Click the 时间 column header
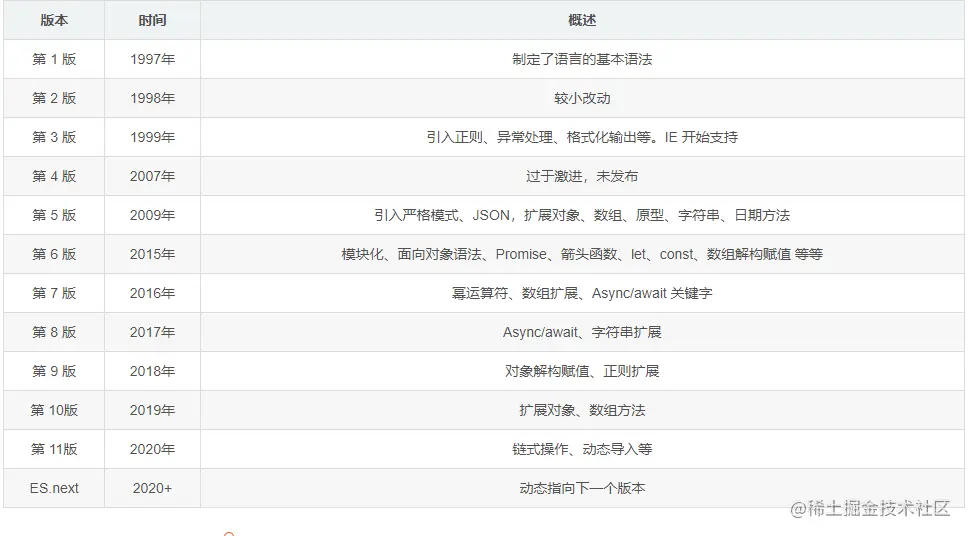Screen dimensions: 968x536 (152, 20)
